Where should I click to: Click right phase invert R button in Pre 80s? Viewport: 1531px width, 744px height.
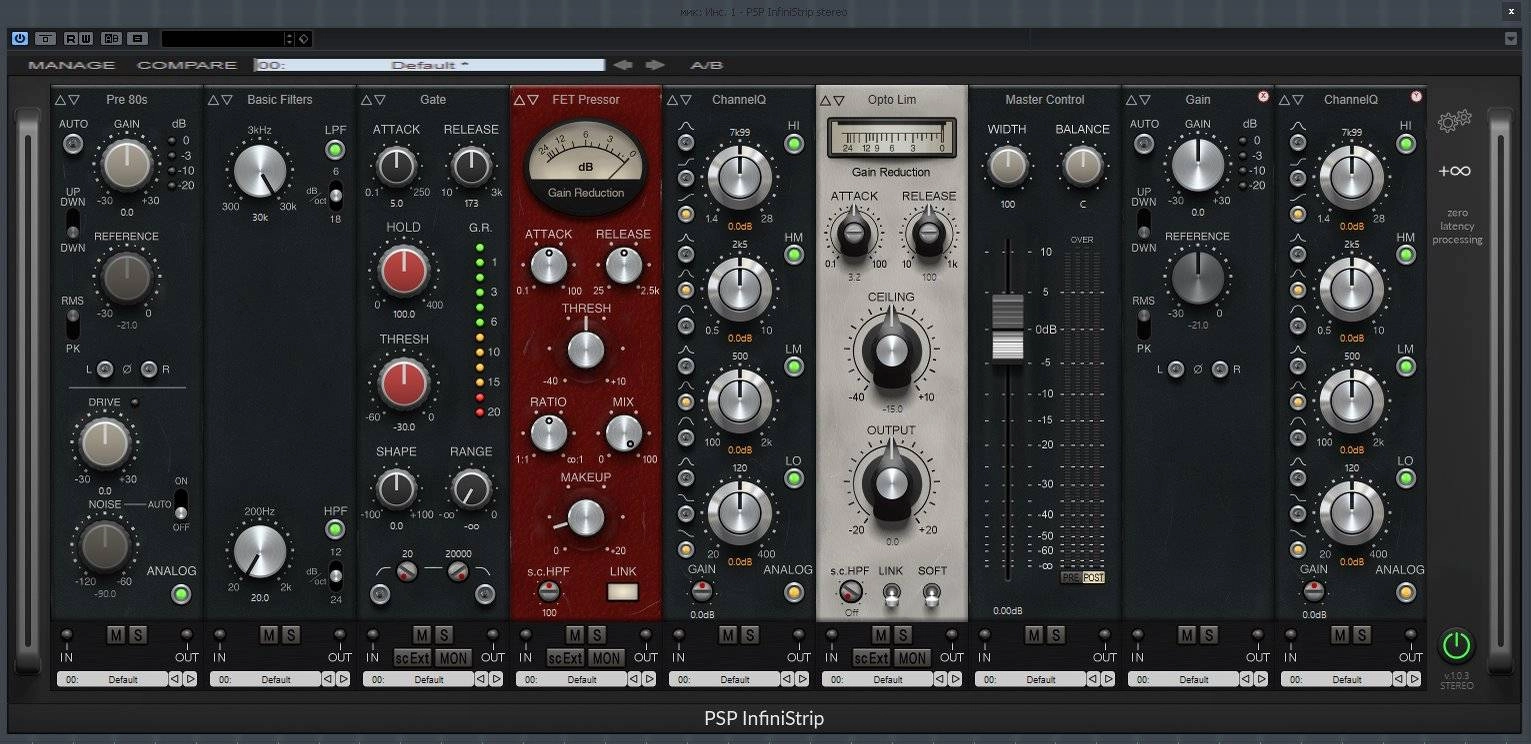149,369
